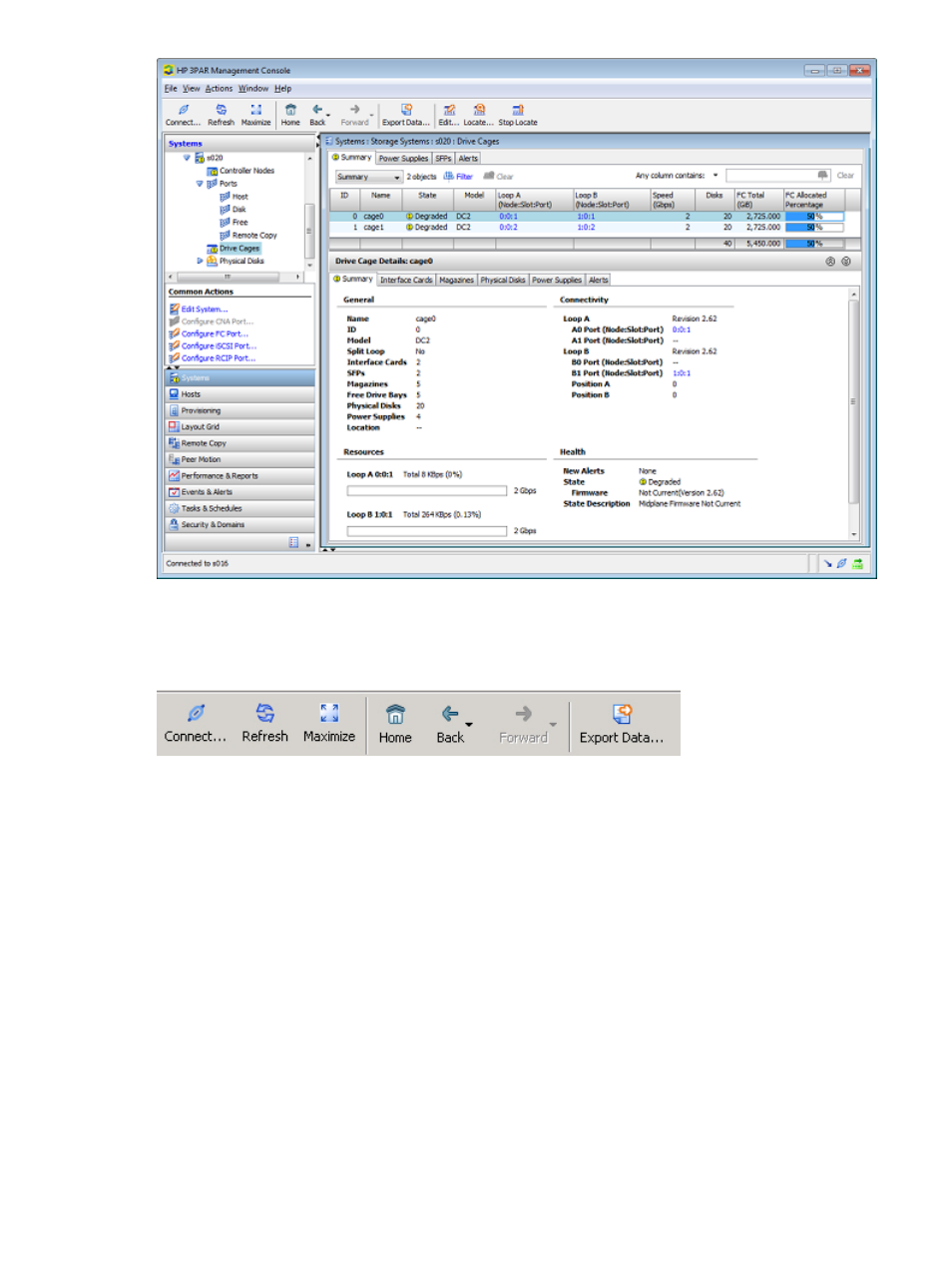The height and width of the screenshot is (1268, 952).
Task: Click Loop B port link 1:0:2 for cage1
Action: click(586, 227)
